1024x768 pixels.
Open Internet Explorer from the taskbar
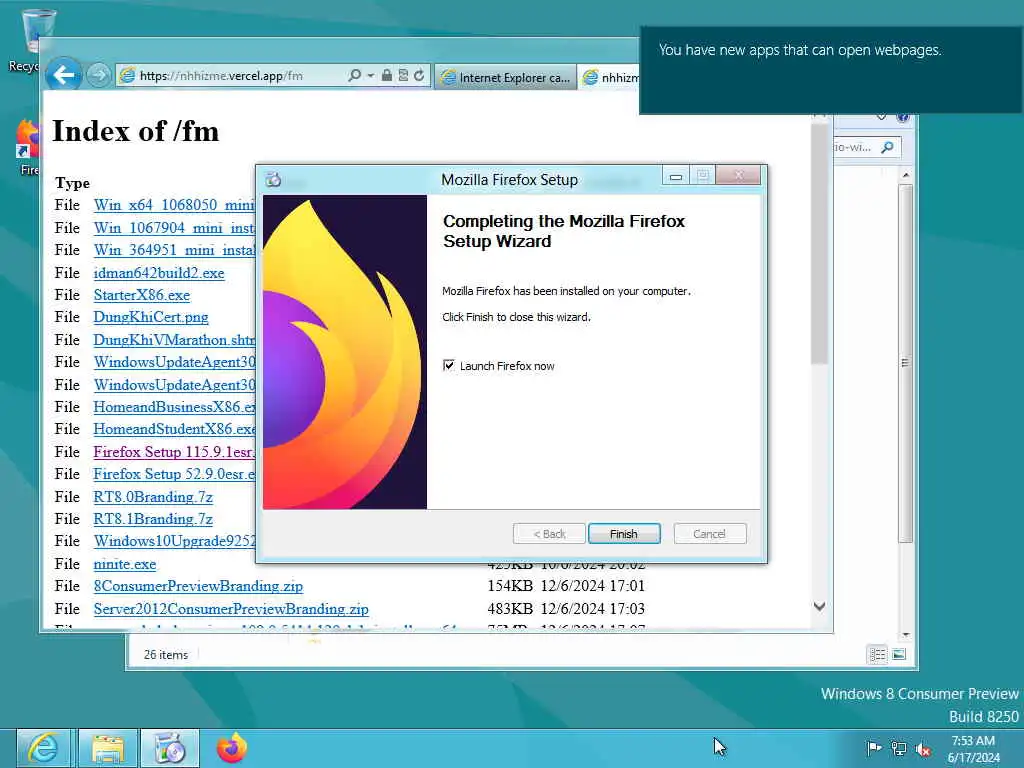tap(43, 748)
